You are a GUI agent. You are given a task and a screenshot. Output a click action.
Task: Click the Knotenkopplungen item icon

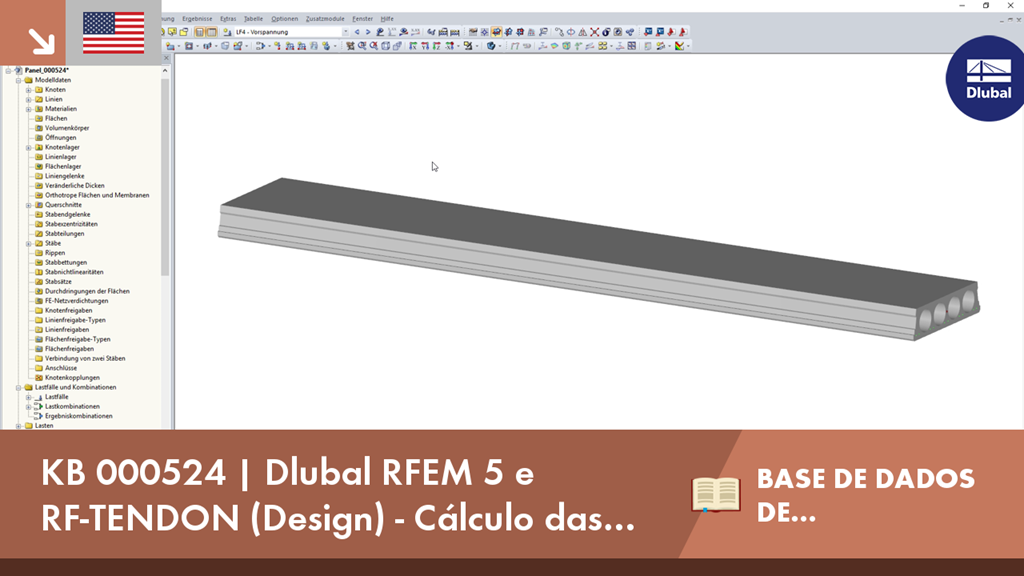(x=39, y=377)
